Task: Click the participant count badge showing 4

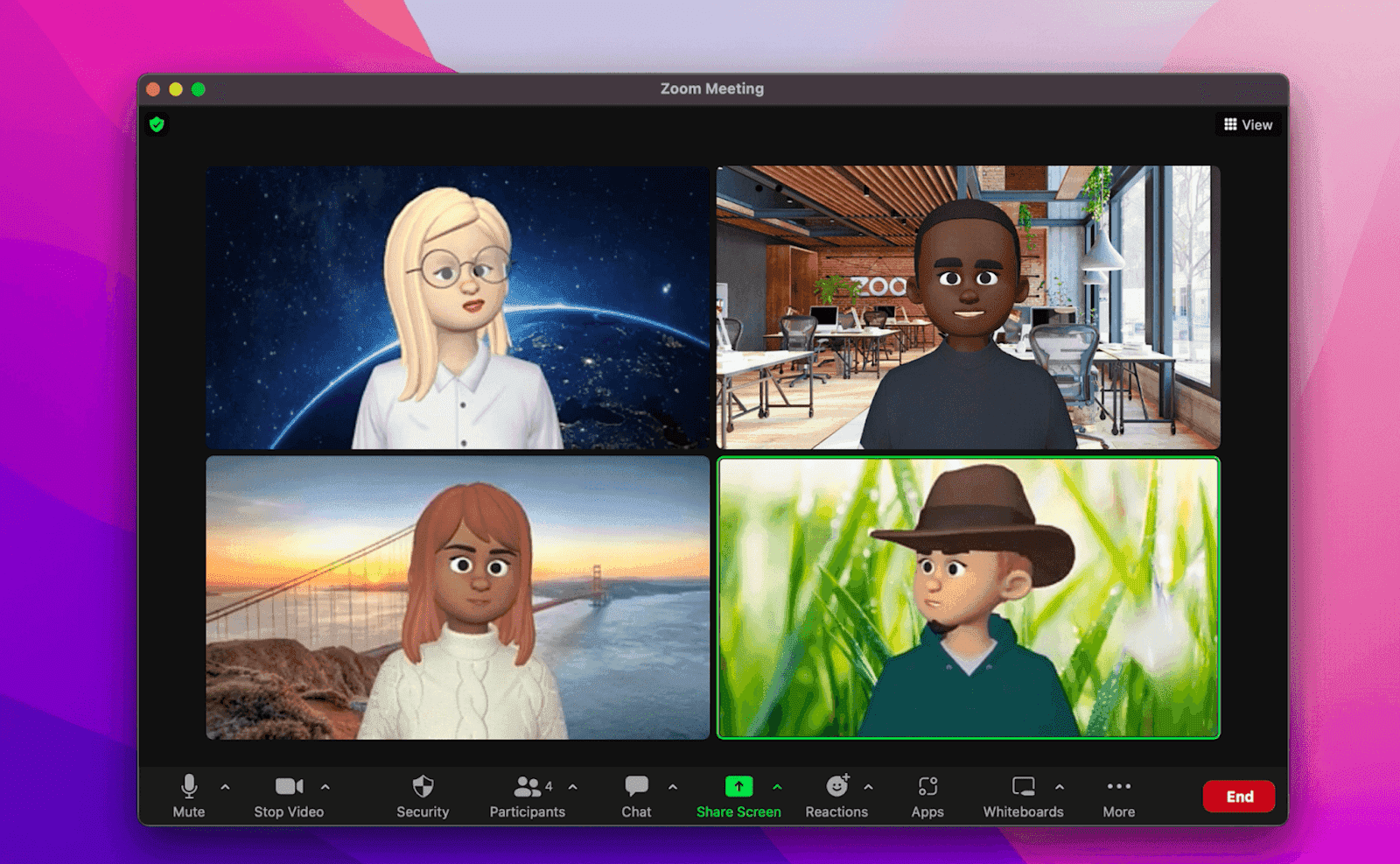Action: pos(549,786)
